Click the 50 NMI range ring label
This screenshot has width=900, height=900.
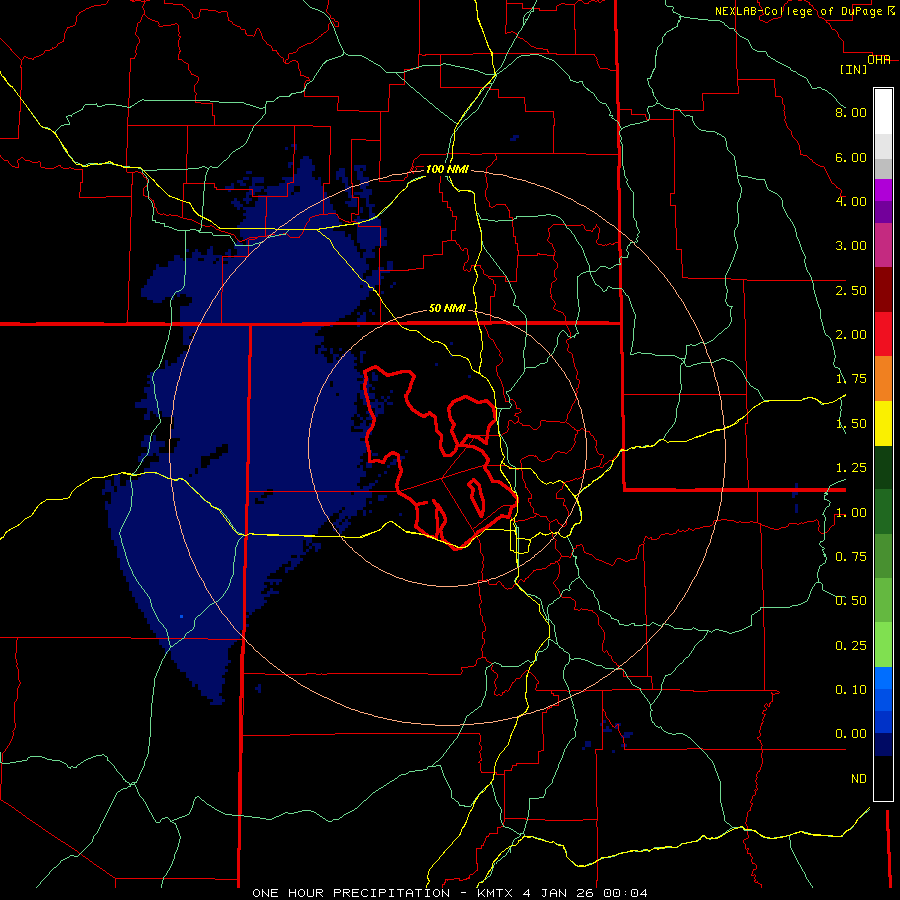click(x=447, y=308)
